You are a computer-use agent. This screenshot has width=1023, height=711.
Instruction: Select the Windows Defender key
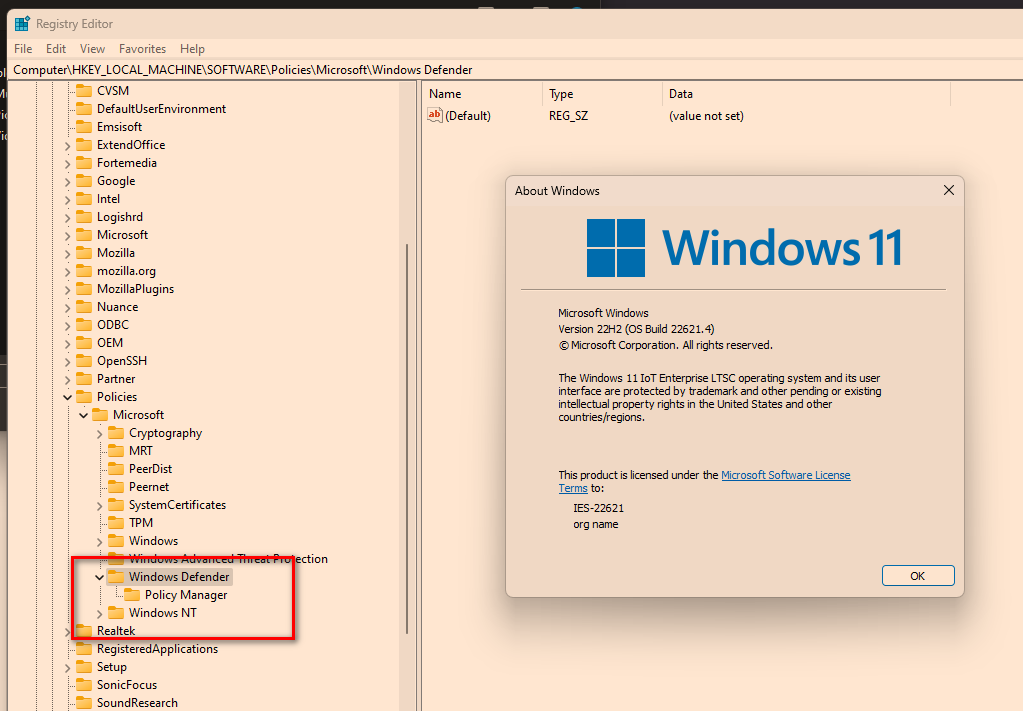click(179, 577)
